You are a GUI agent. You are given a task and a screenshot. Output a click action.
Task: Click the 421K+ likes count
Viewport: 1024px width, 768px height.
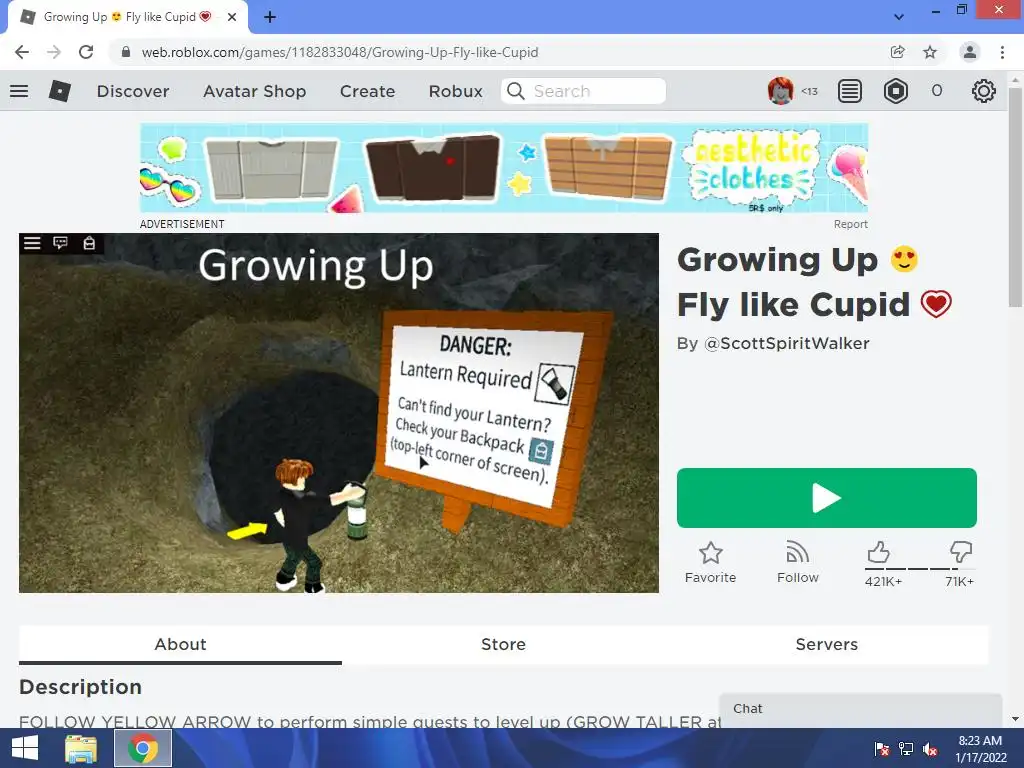(883, 581)
